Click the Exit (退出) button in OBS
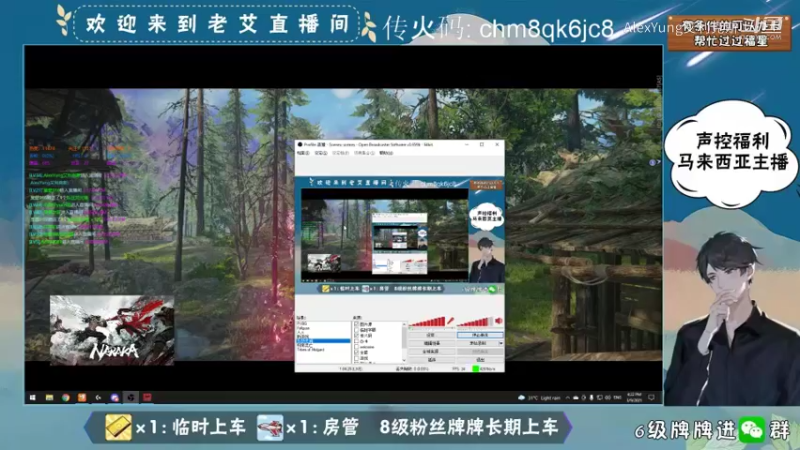 pyautogui.click(x=480, y=360)
